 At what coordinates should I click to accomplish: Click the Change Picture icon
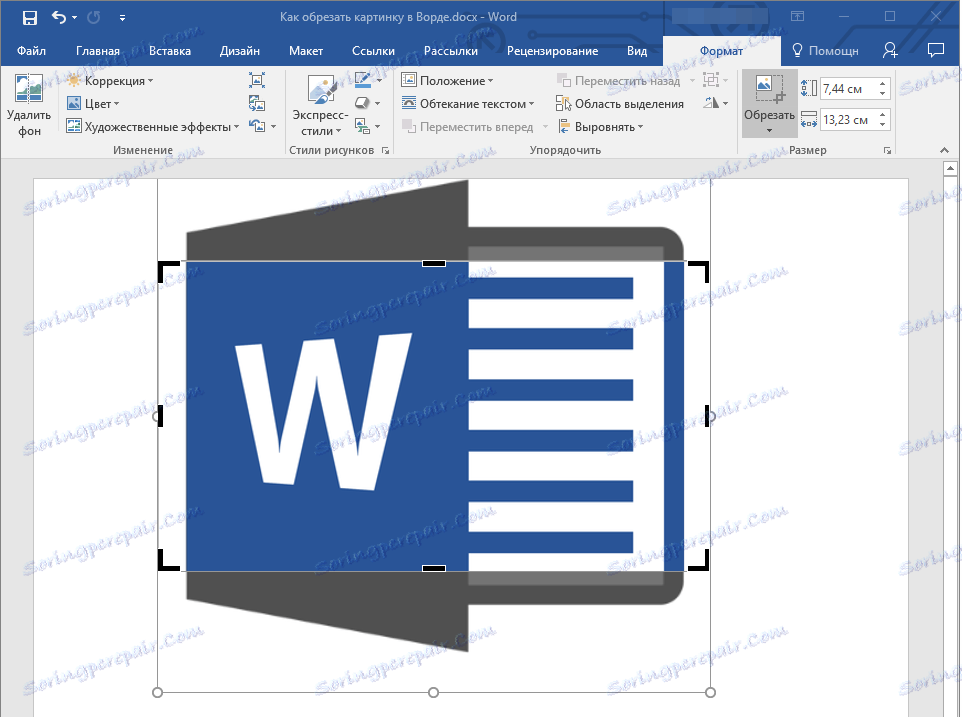pos(256,103)
